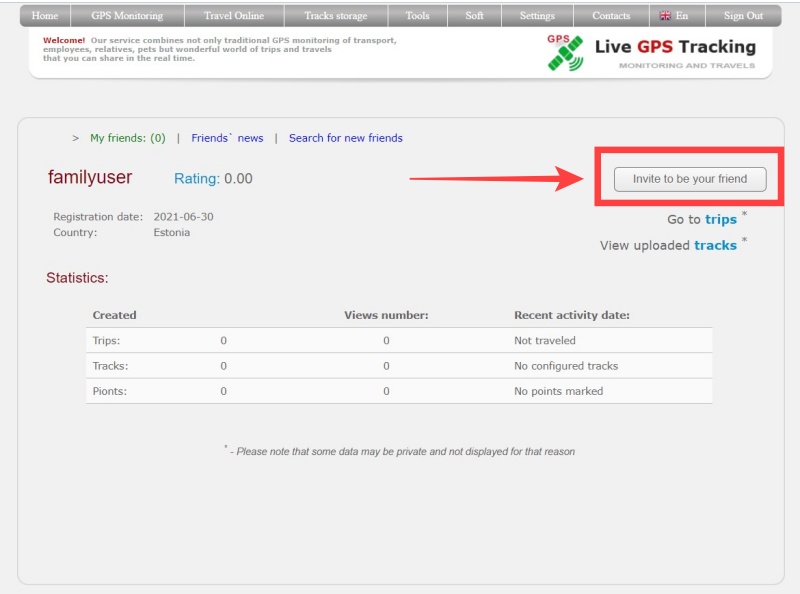Viewport: 800px width, 594px height.
Task: Click Search for new friends link
Action: pos(346,138)
